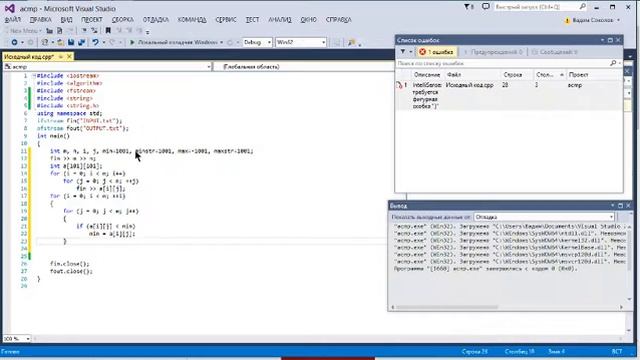Open the КОМАНДА menu
Screen dimensions: 640x360
pyautogui.click(x=192, y=20)
